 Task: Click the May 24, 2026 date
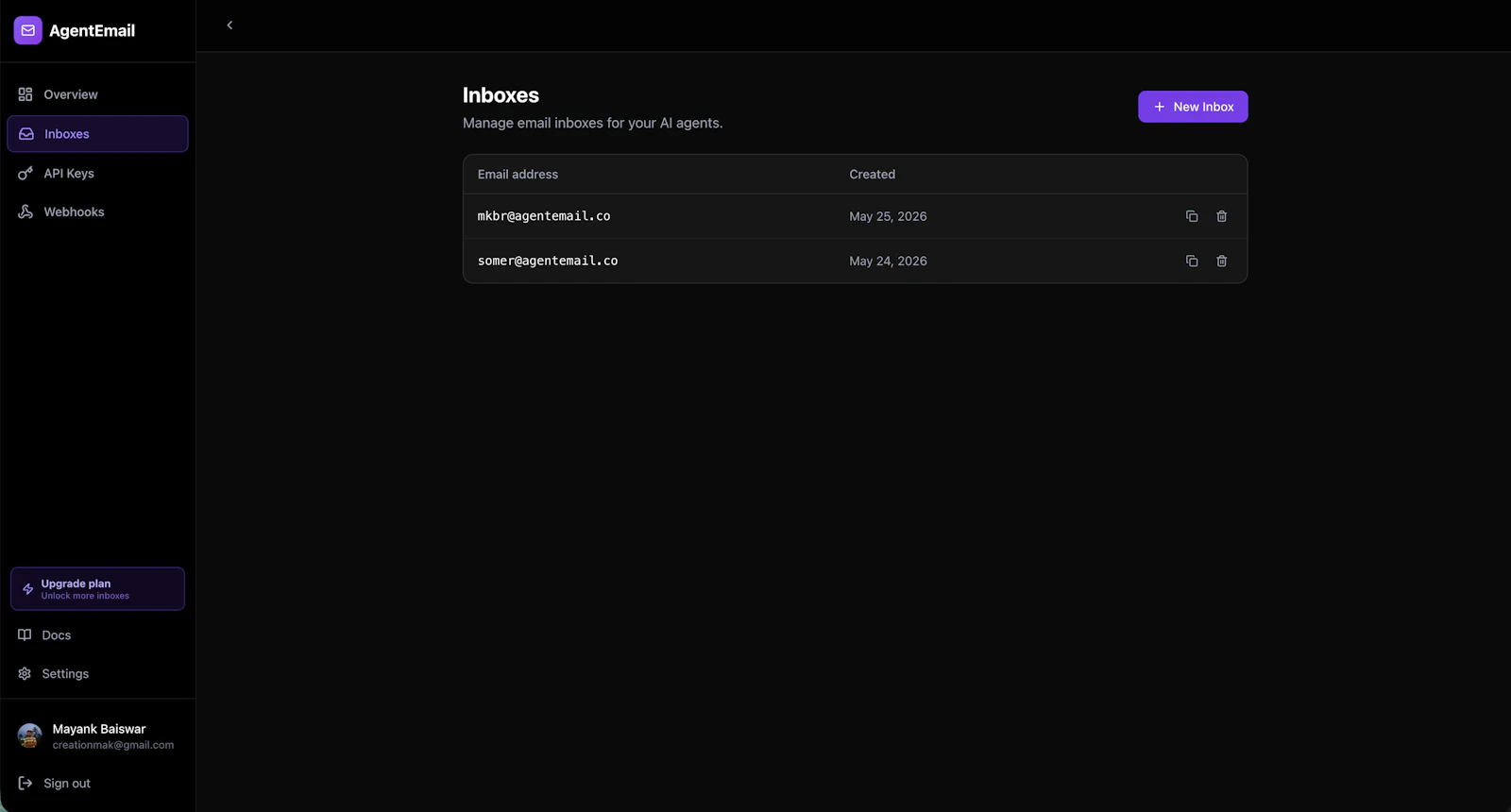pos(888,261)
